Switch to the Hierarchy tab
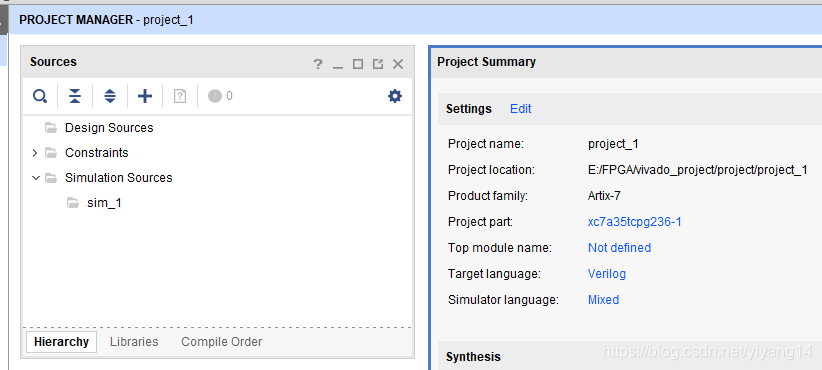This screenshot has width=822, height=370. tap(61, 342)
